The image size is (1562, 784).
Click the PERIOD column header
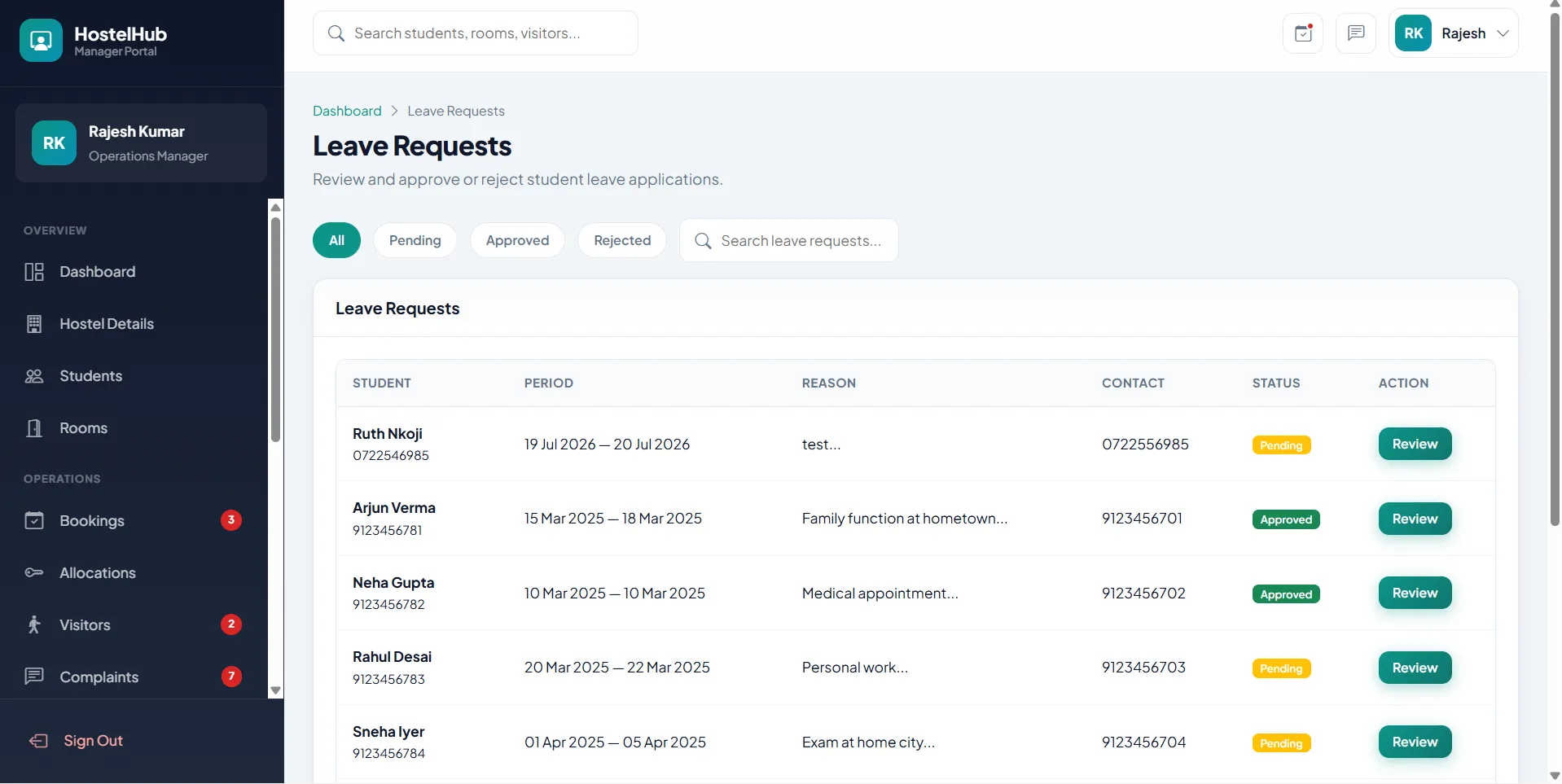[549, 383]
